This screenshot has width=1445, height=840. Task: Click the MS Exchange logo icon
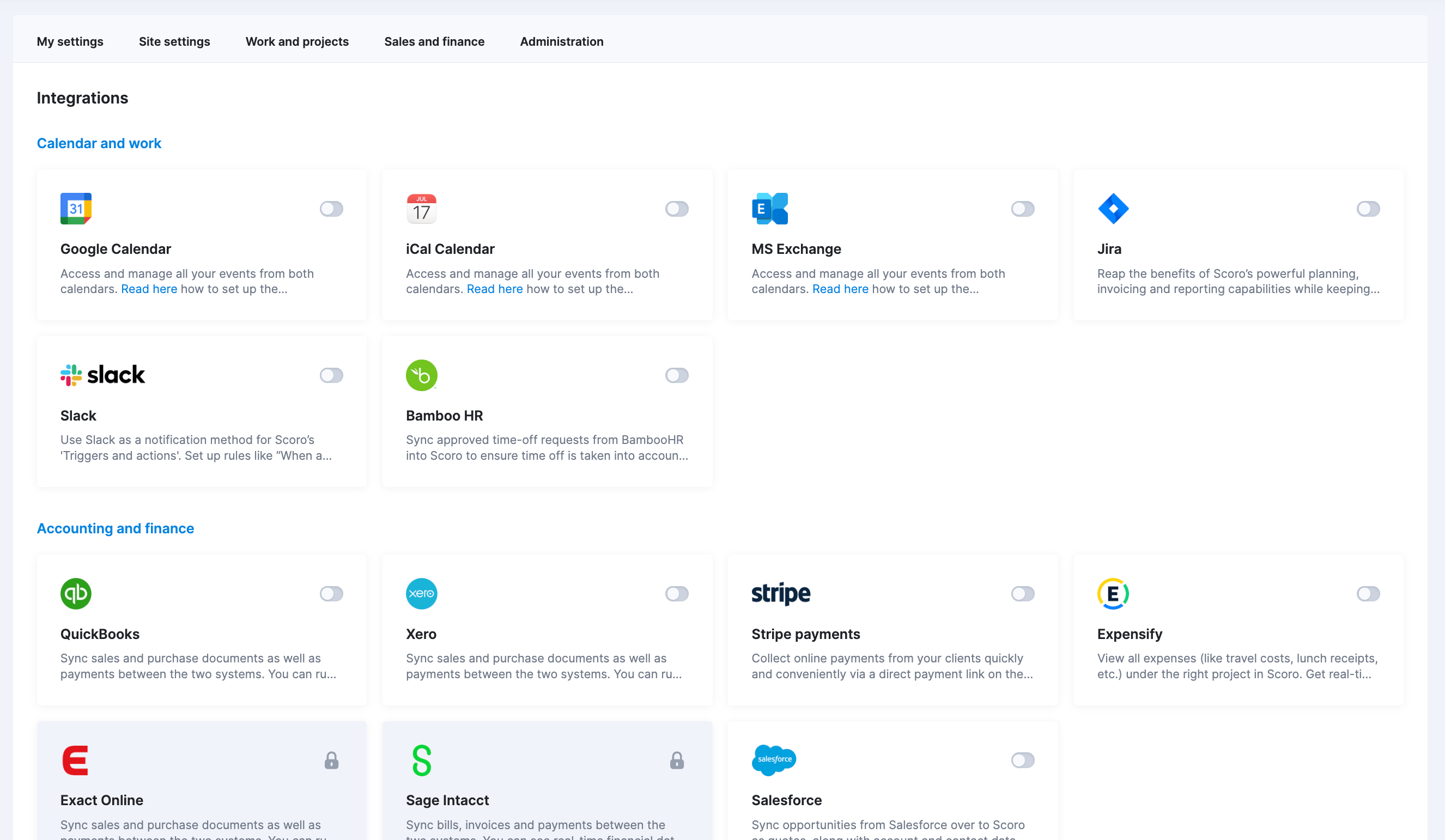[x=769, y=209]
